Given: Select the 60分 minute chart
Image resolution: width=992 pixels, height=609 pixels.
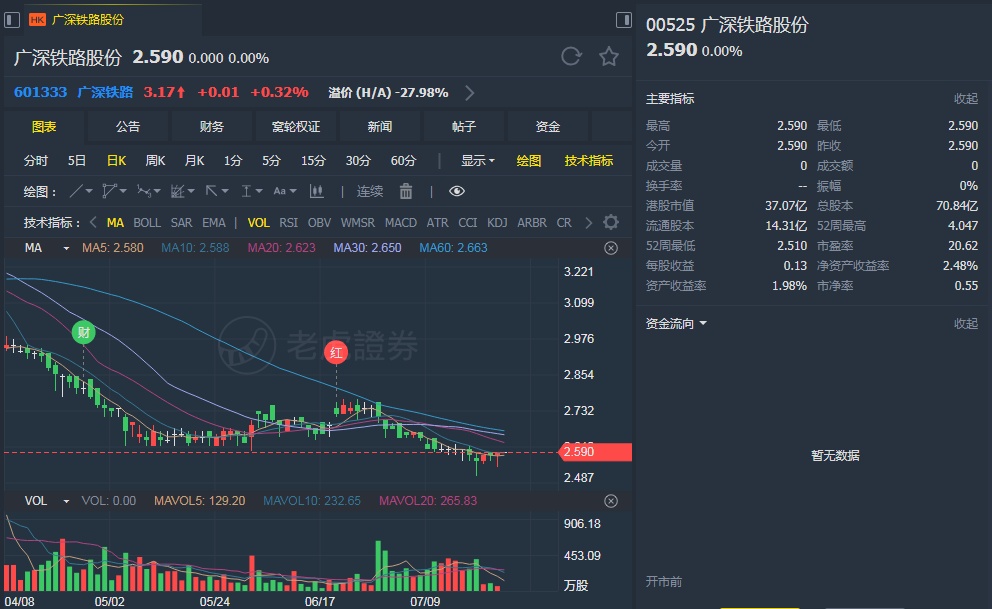Looking at the screenshot, I should tap(403, 161).
